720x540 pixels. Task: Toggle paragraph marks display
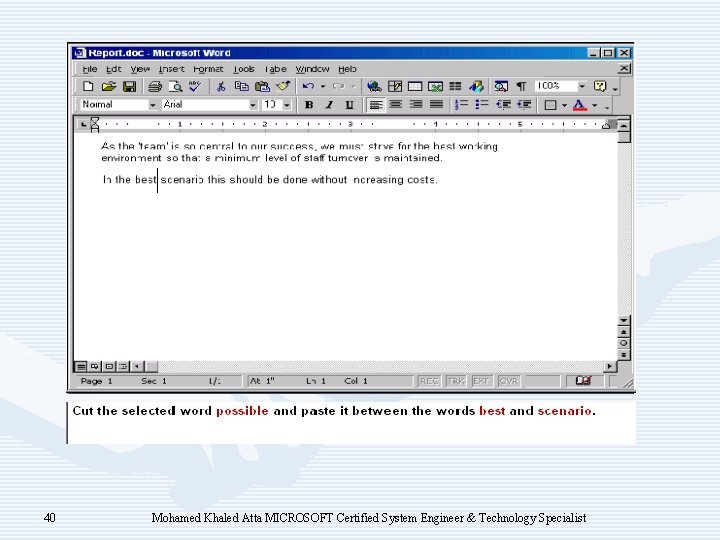click(521, 86)
